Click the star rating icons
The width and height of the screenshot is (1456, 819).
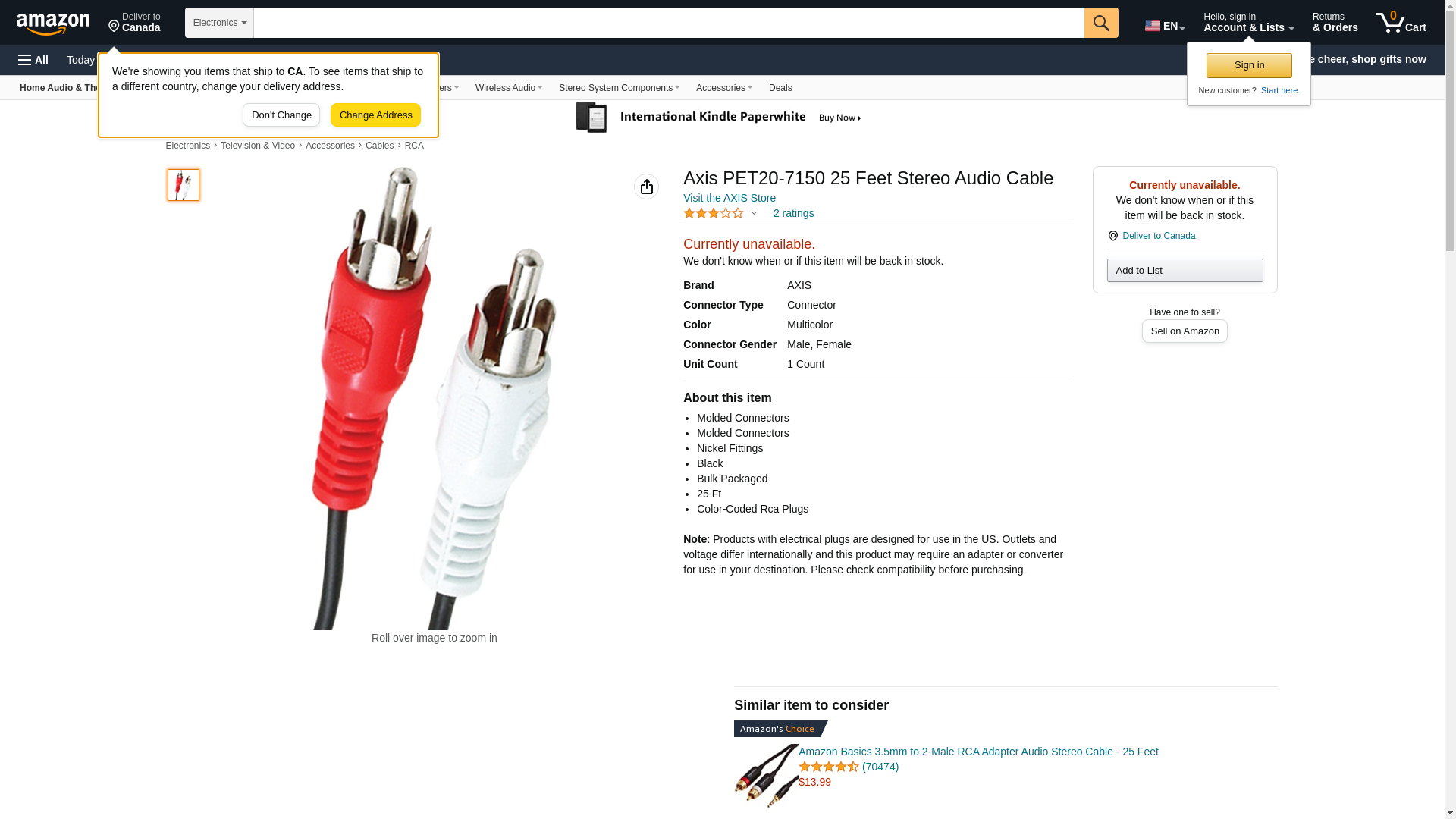pyautogui.click(x=714, y=213)
